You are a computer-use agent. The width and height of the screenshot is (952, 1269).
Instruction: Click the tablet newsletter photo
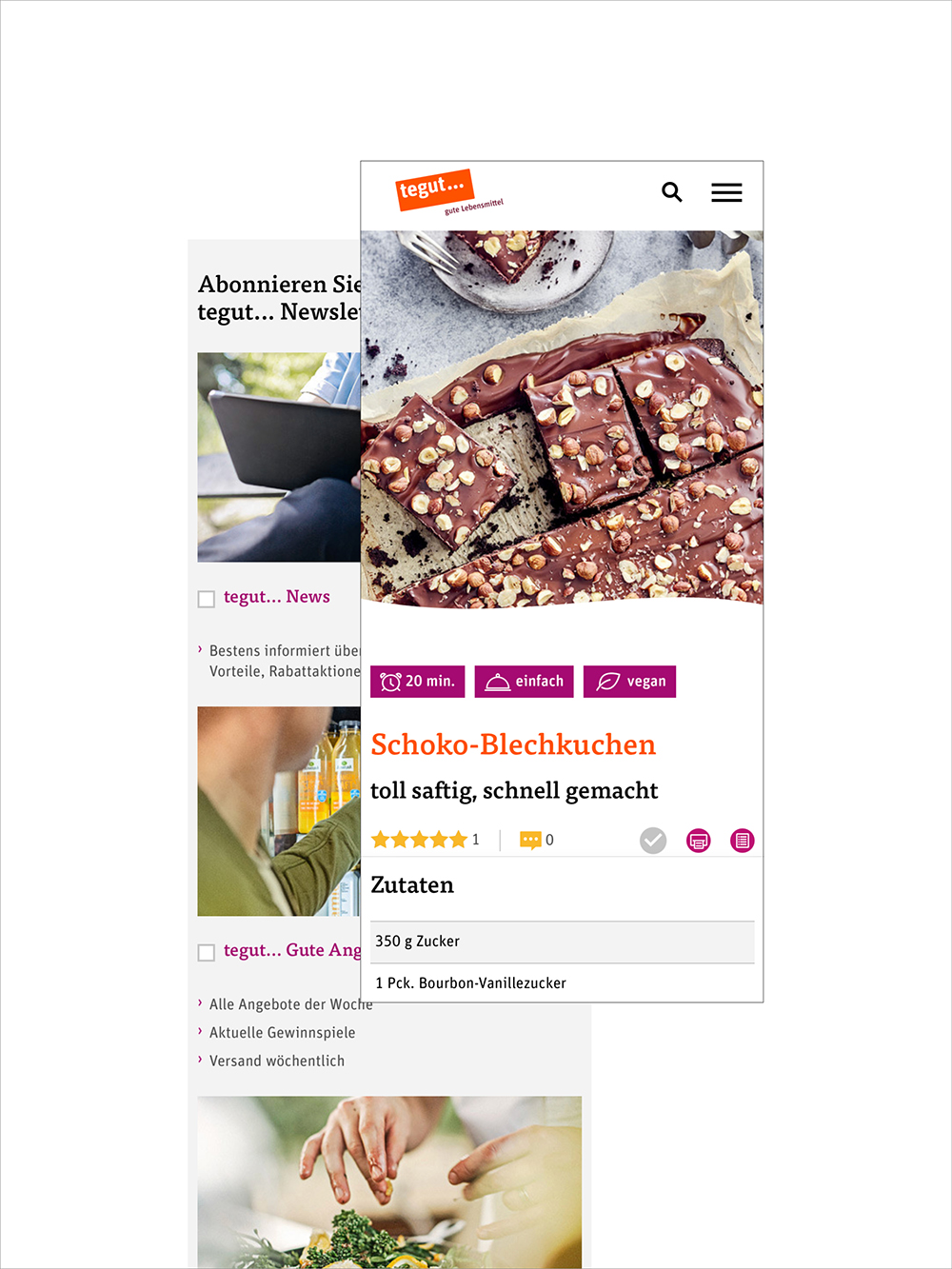point(279,457)
